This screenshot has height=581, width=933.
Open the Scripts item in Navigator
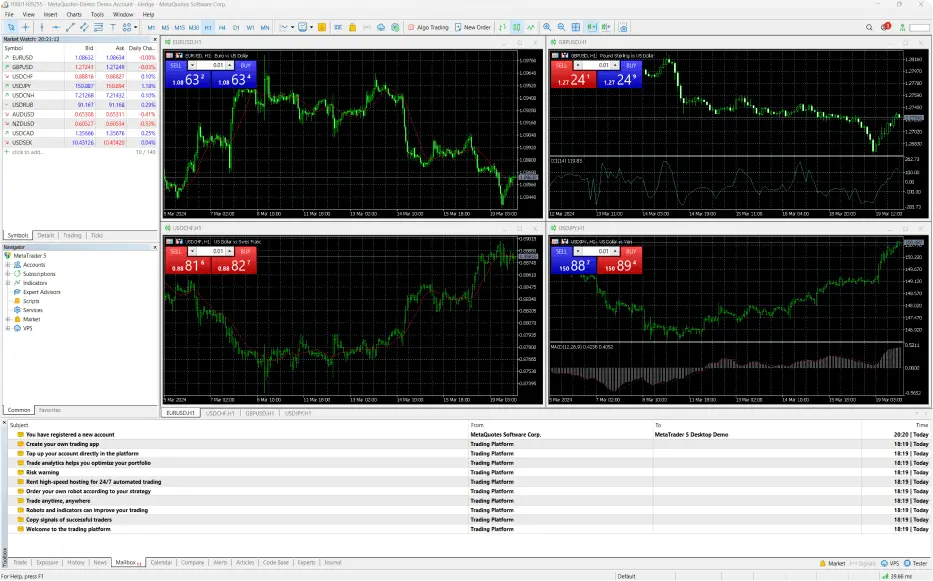(31, 301)
